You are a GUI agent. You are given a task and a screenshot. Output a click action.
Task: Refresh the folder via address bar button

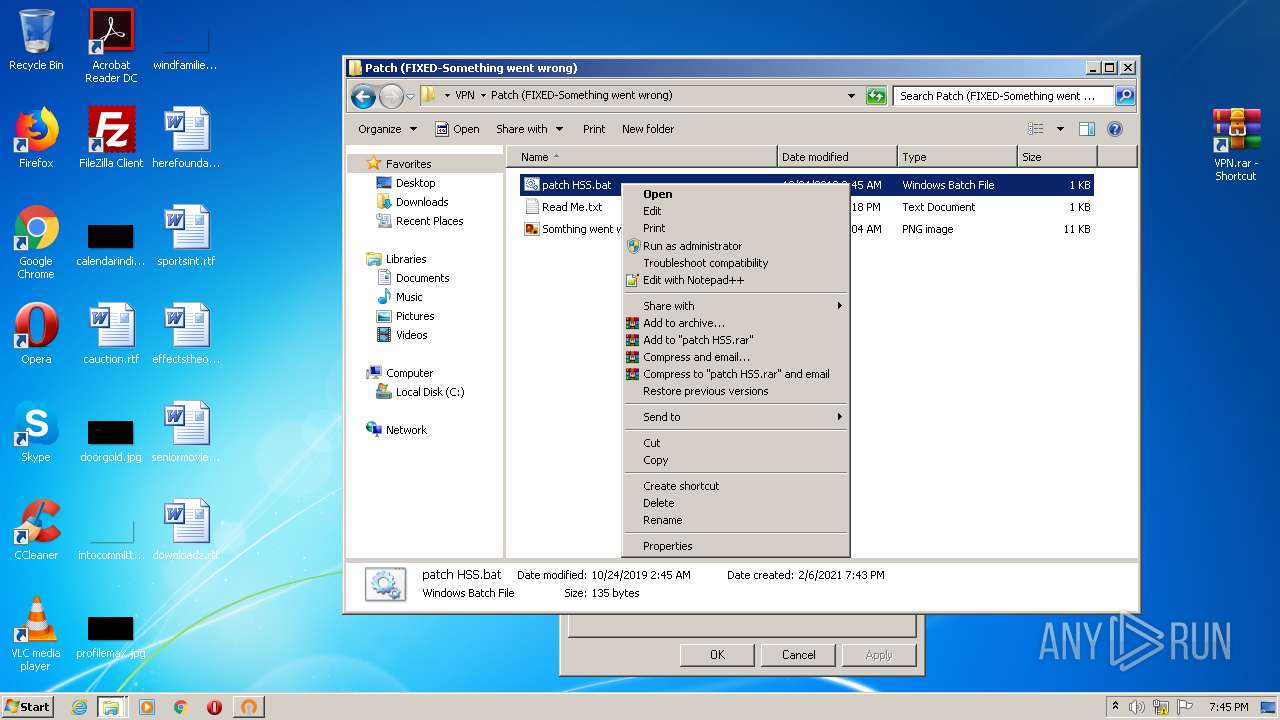[x=876, y=96]
